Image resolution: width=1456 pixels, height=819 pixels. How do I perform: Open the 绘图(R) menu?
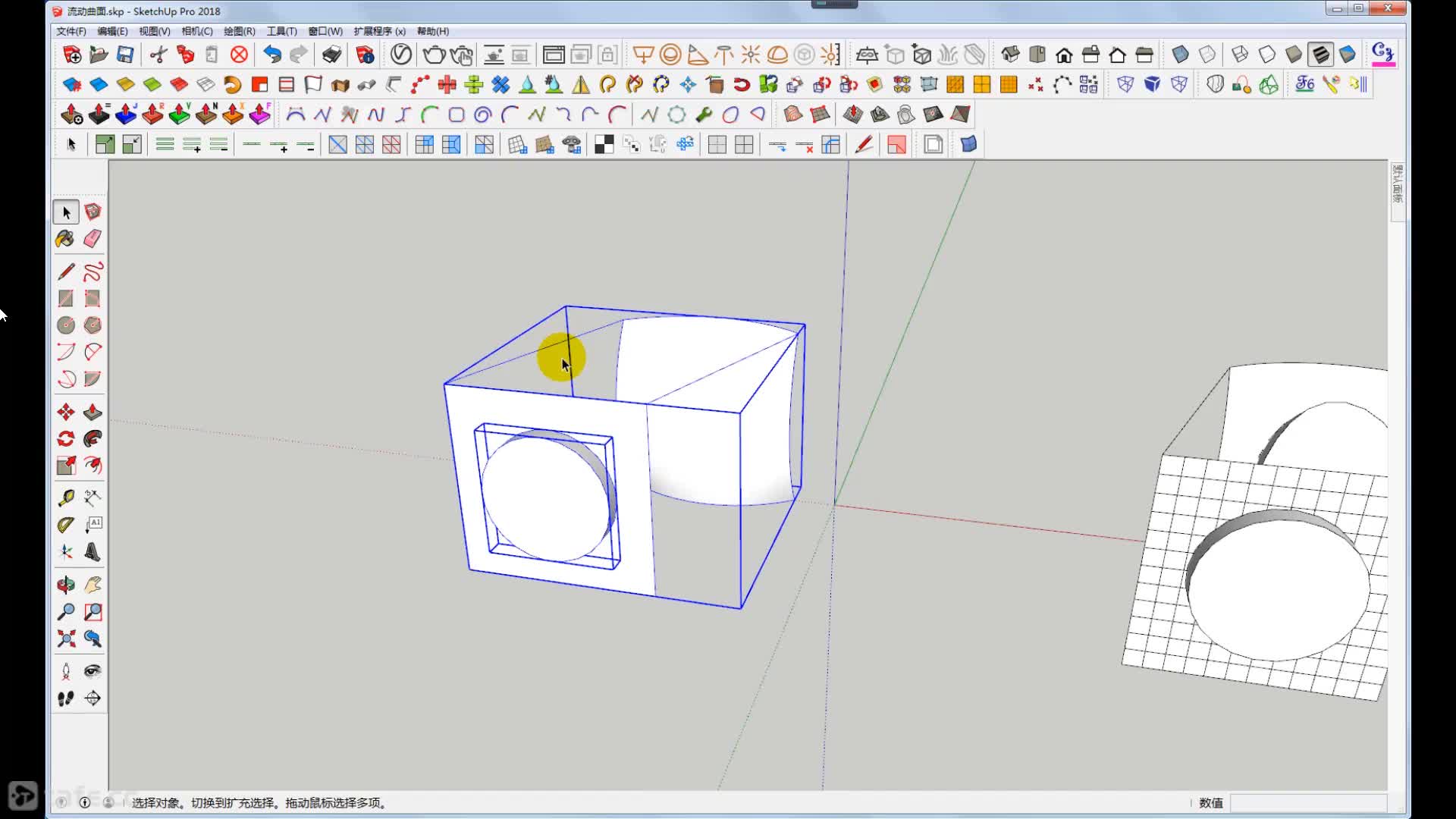pos(239,31)
